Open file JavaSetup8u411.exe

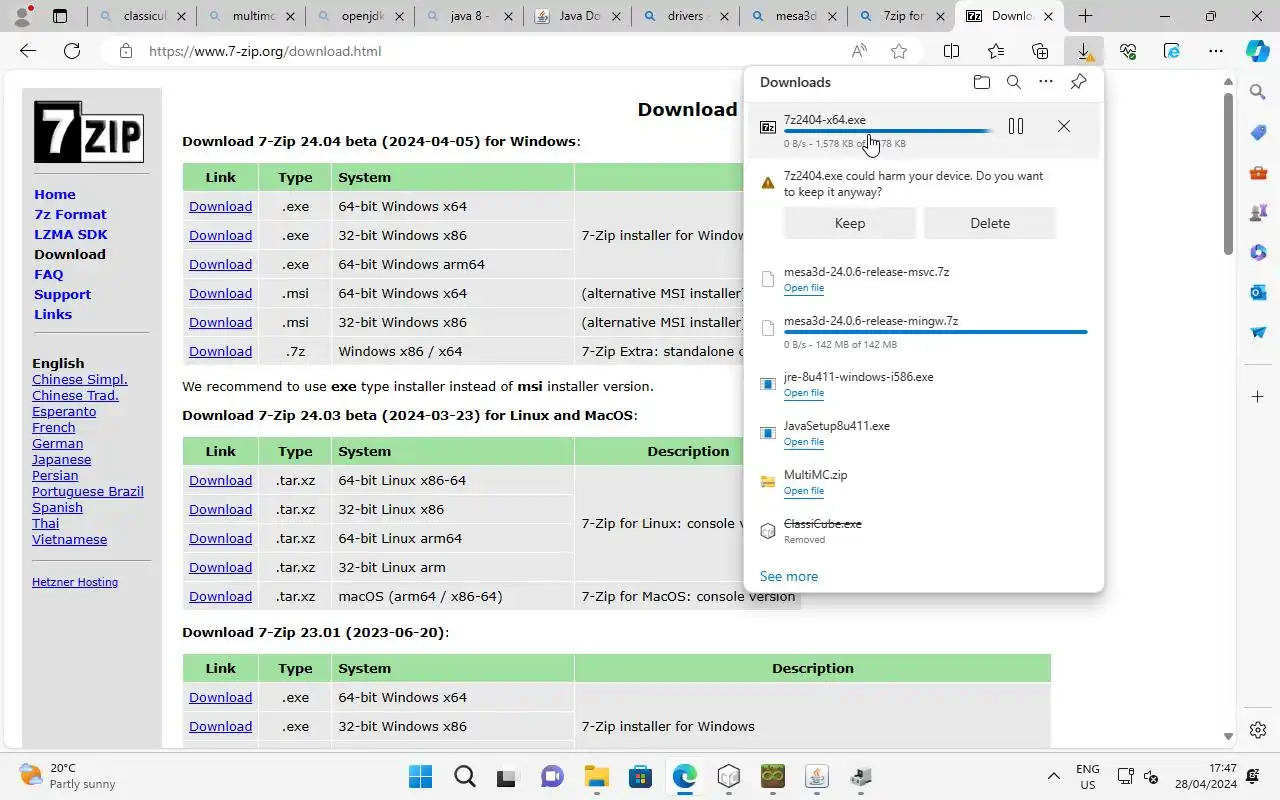click(804, 442)
